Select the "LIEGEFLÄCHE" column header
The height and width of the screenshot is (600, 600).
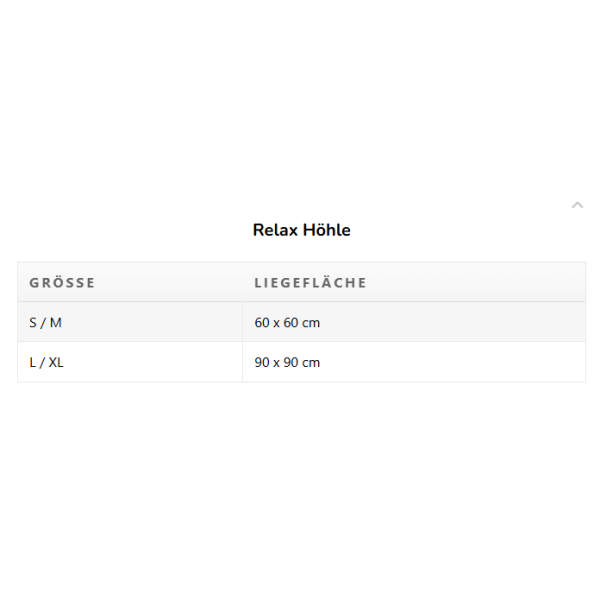tap(310, 283)
